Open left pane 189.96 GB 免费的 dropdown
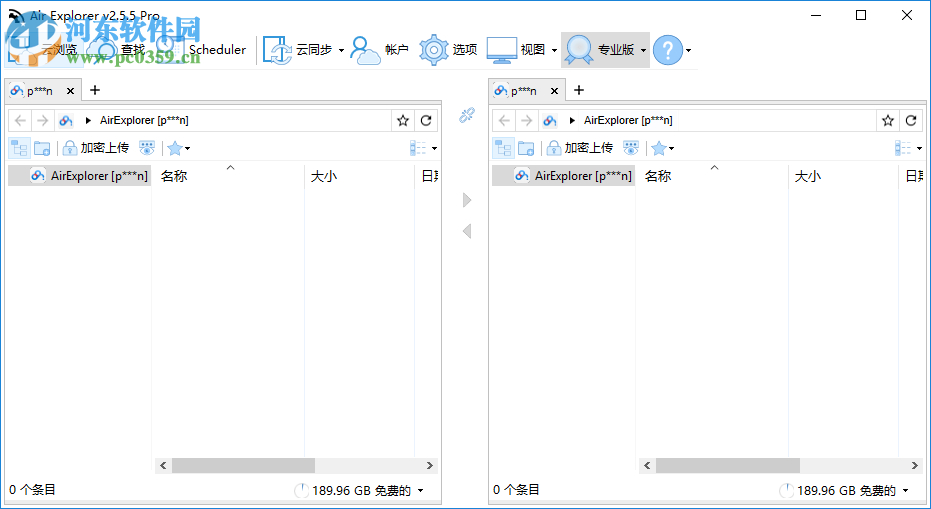The image size is (931, 509). tap(420, 491)
